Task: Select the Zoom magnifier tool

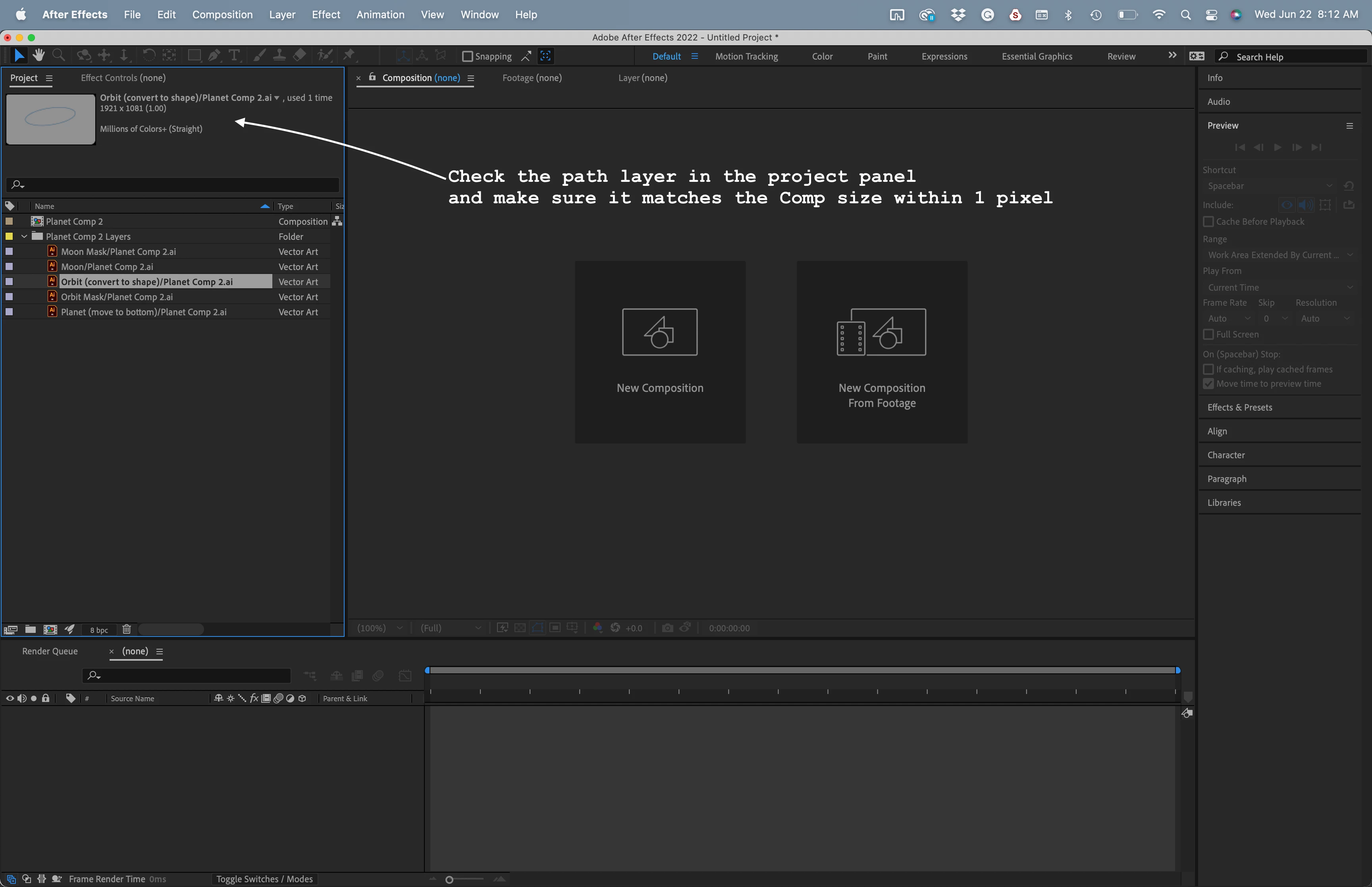Action: (x=58, y=55)
